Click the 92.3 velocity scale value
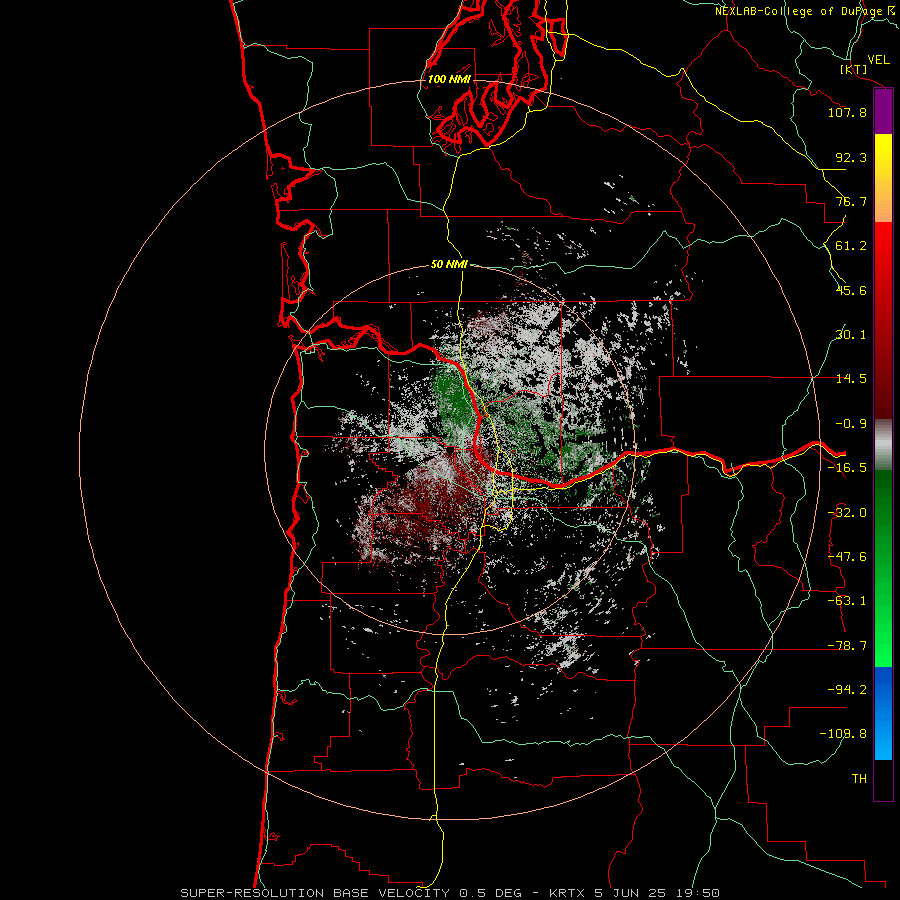This screenshot has width=900, height=900. (851, 157)
